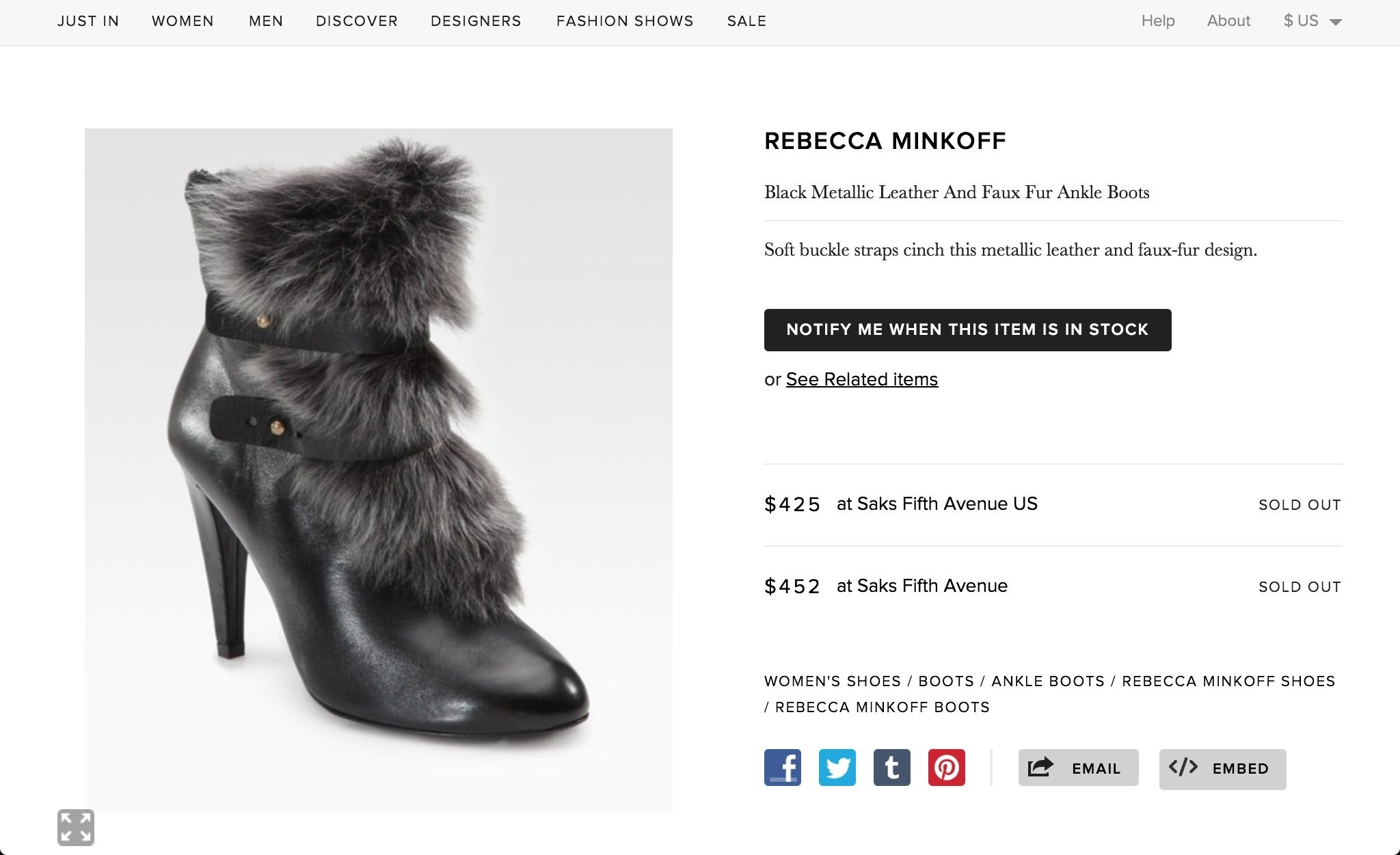
Task: Go to the Women section
Action: [x=183, y=21]
